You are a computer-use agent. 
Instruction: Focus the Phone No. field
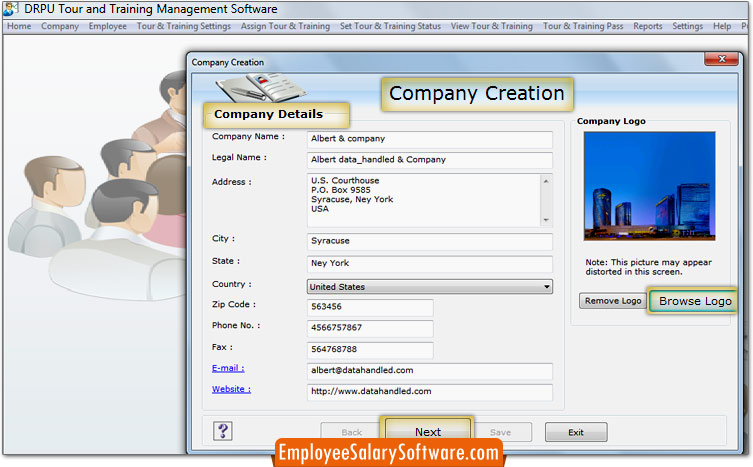point(370,328)
